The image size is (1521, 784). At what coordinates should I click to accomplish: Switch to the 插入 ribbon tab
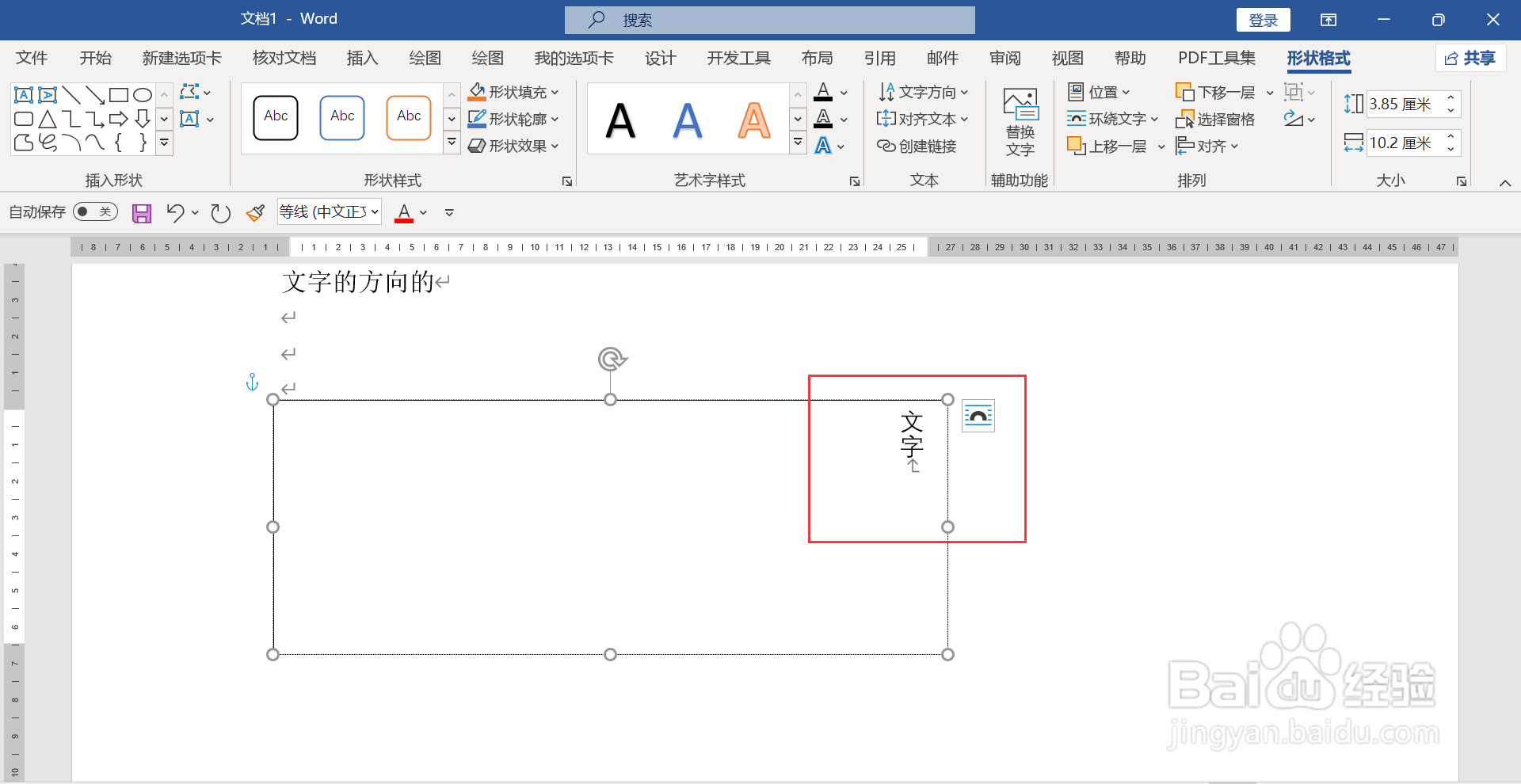[x=362, y=58]
